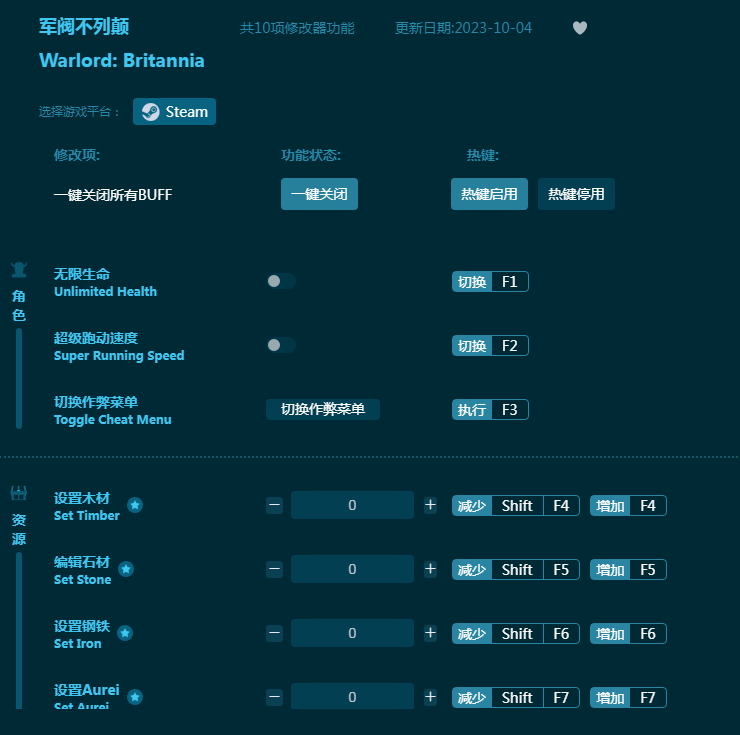The image size is (740, 735).
Task: Select the Steam platform button
Action: coord(174,112)
